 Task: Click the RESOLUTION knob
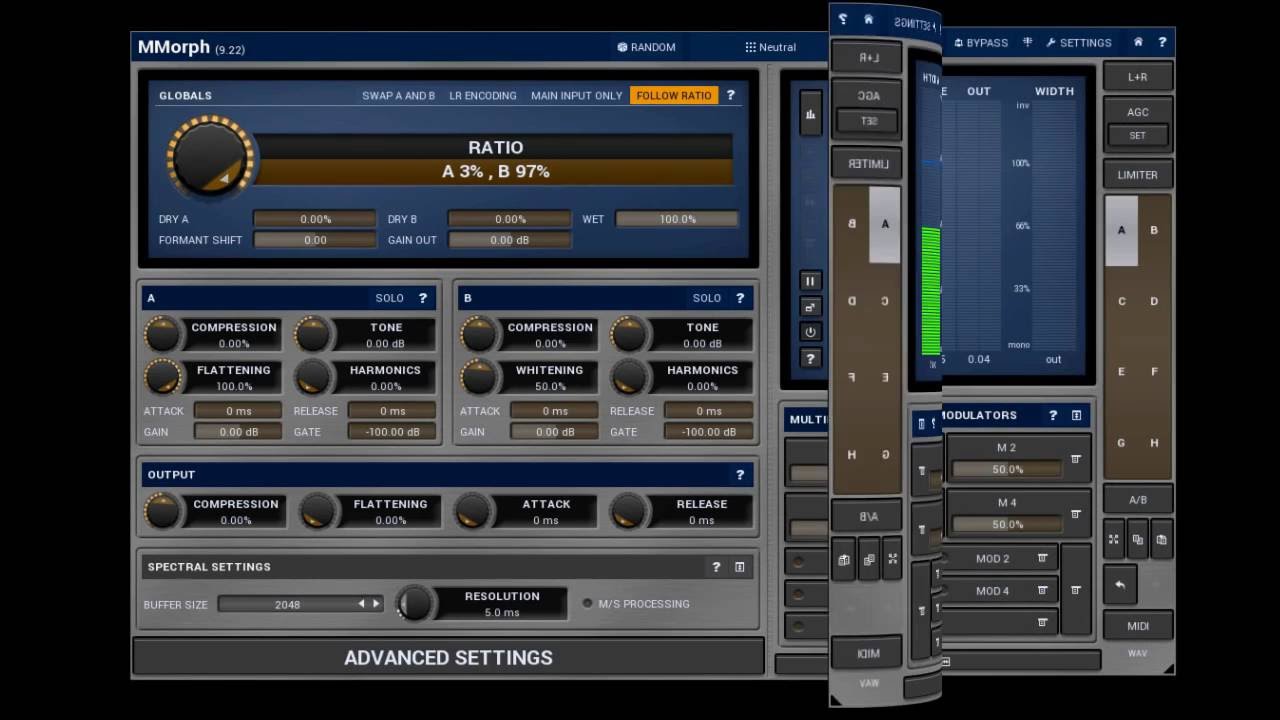click(x=415, y=603)
